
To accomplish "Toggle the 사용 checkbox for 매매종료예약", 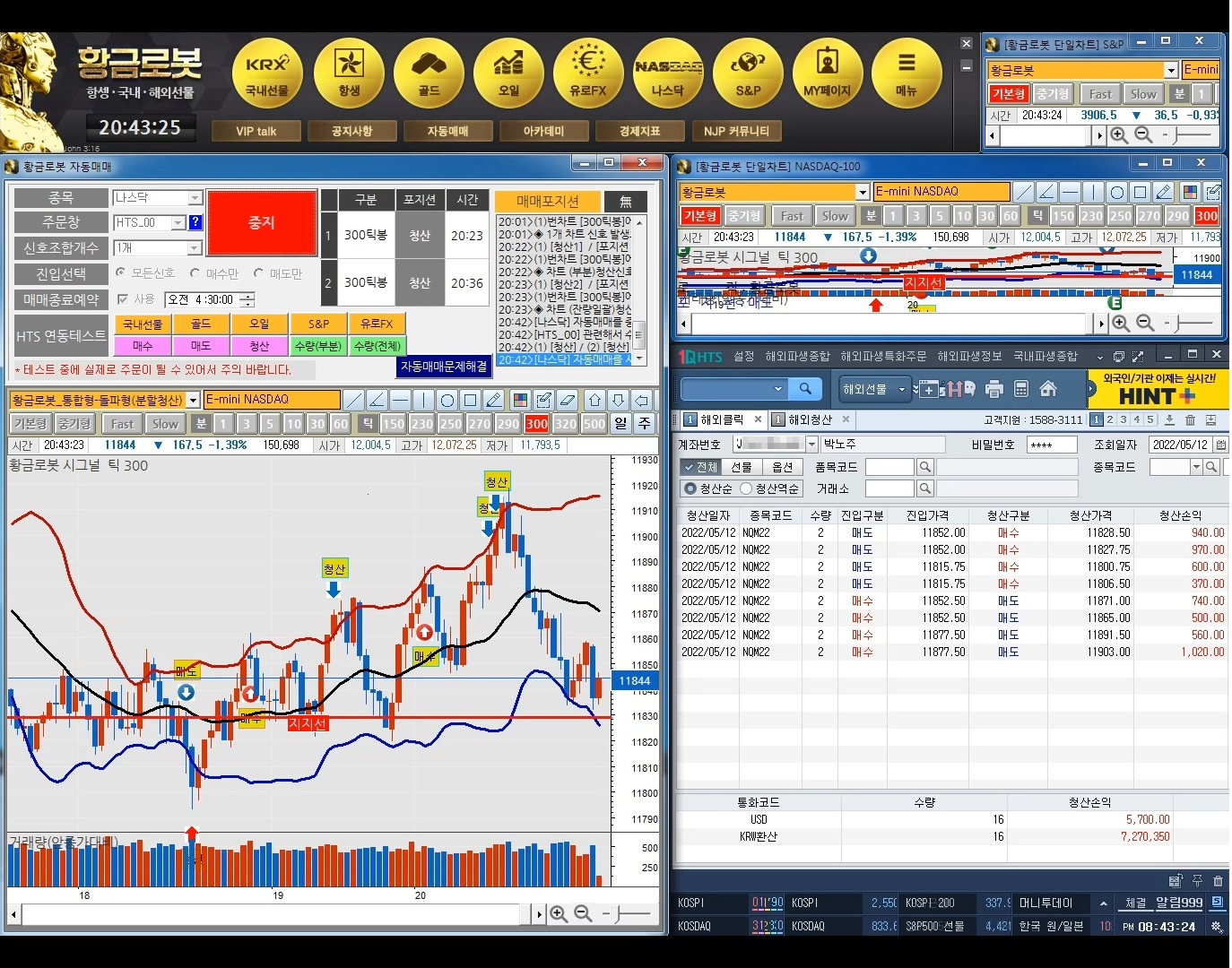I will 123,299.
